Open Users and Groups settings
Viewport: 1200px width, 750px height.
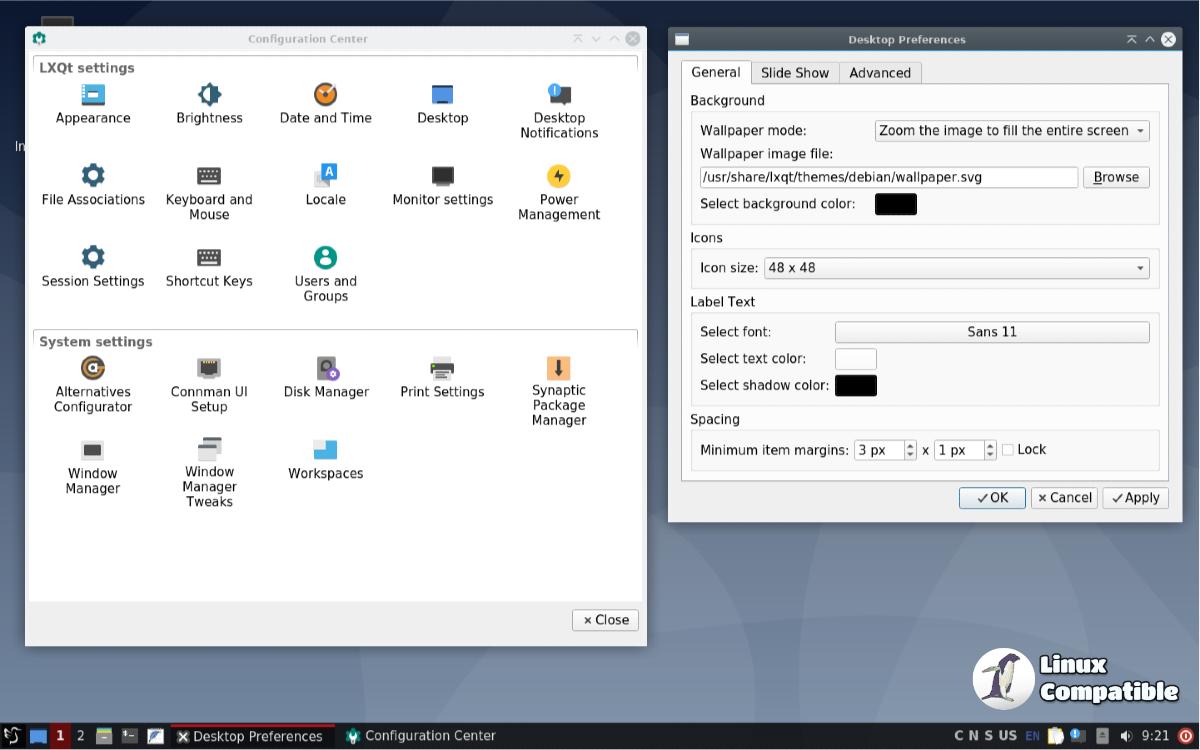(325, 258)
